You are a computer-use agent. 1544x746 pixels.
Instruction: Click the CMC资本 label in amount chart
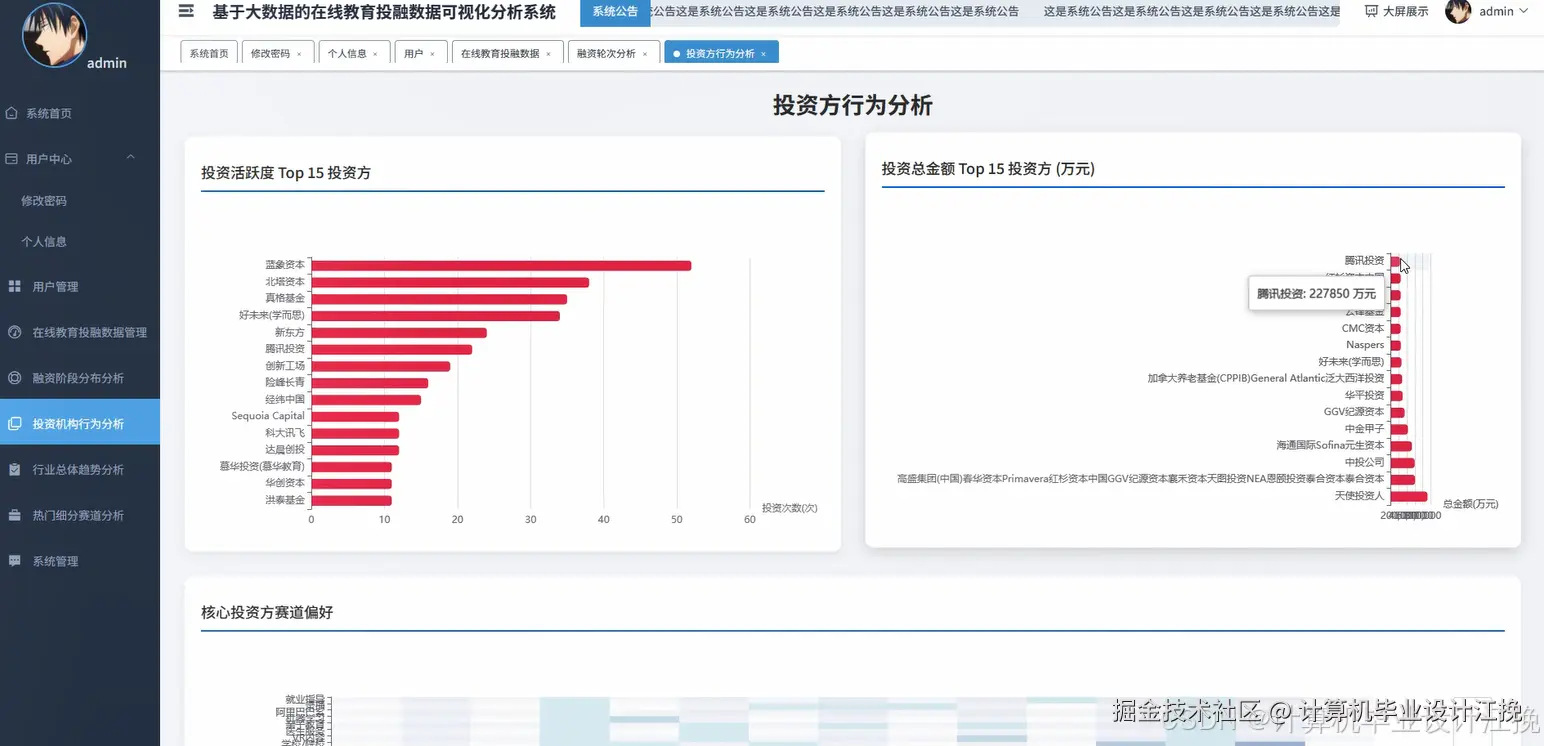(x=1363, y=328)
